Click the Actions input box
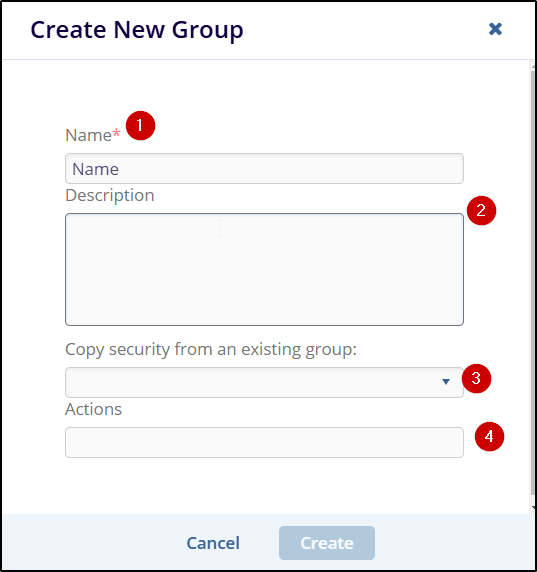The image size is (537, 572). coord(264,442)
